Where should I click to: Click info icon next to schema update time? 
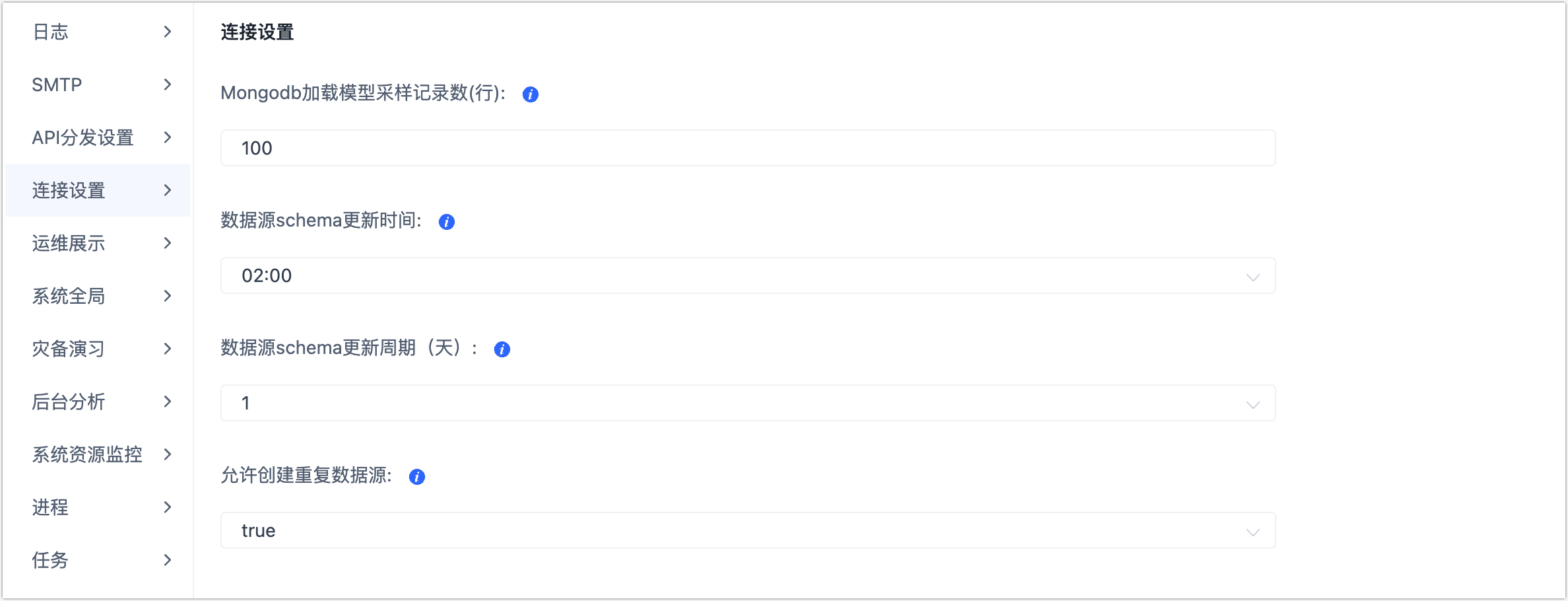point(447,222)
